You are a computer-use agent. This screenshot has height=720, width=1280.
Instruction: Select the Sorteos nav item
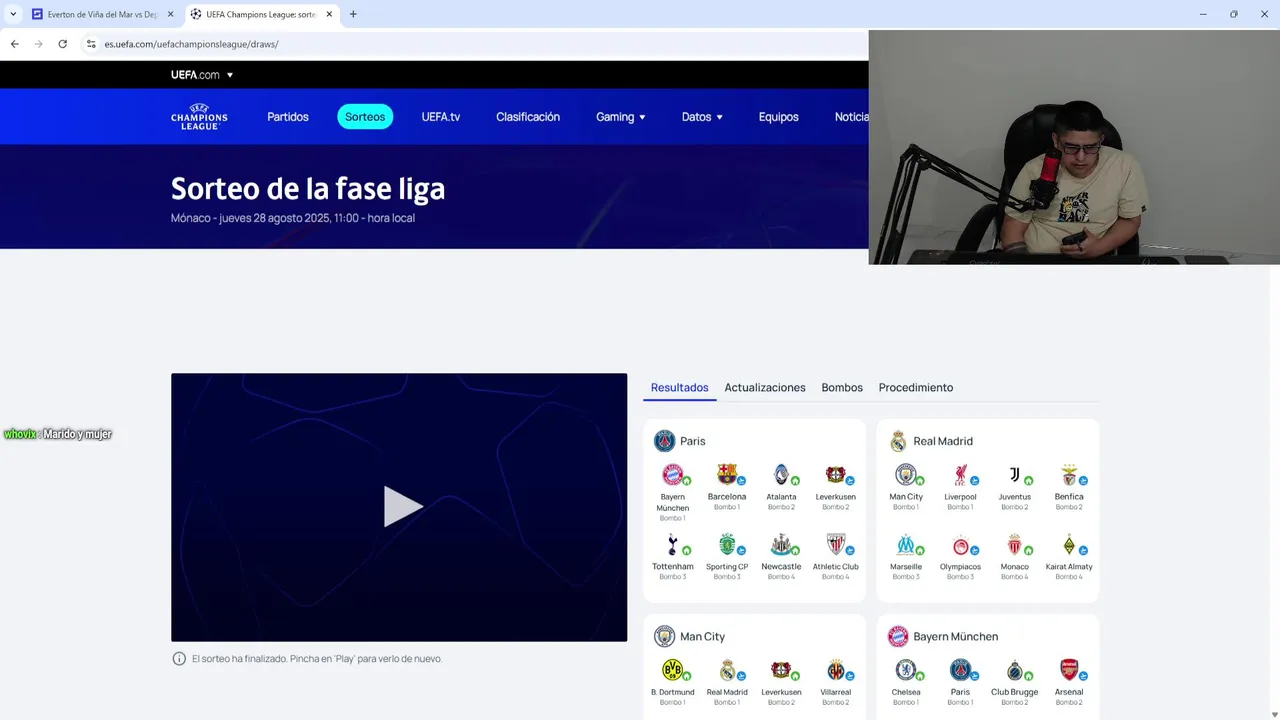[x=365, y=117]
